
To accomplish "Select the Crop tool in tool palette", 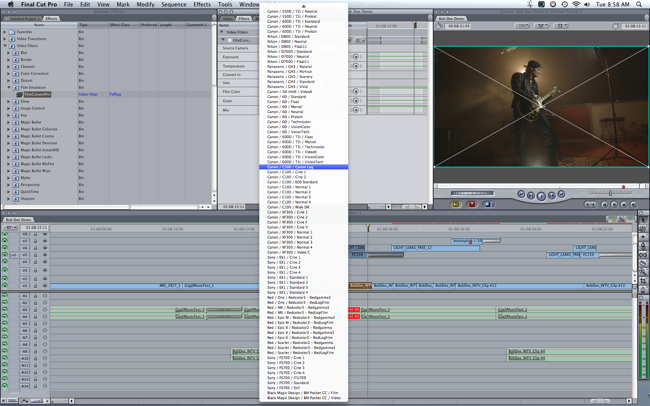I will pyautogui.click(x=643, y=281).
